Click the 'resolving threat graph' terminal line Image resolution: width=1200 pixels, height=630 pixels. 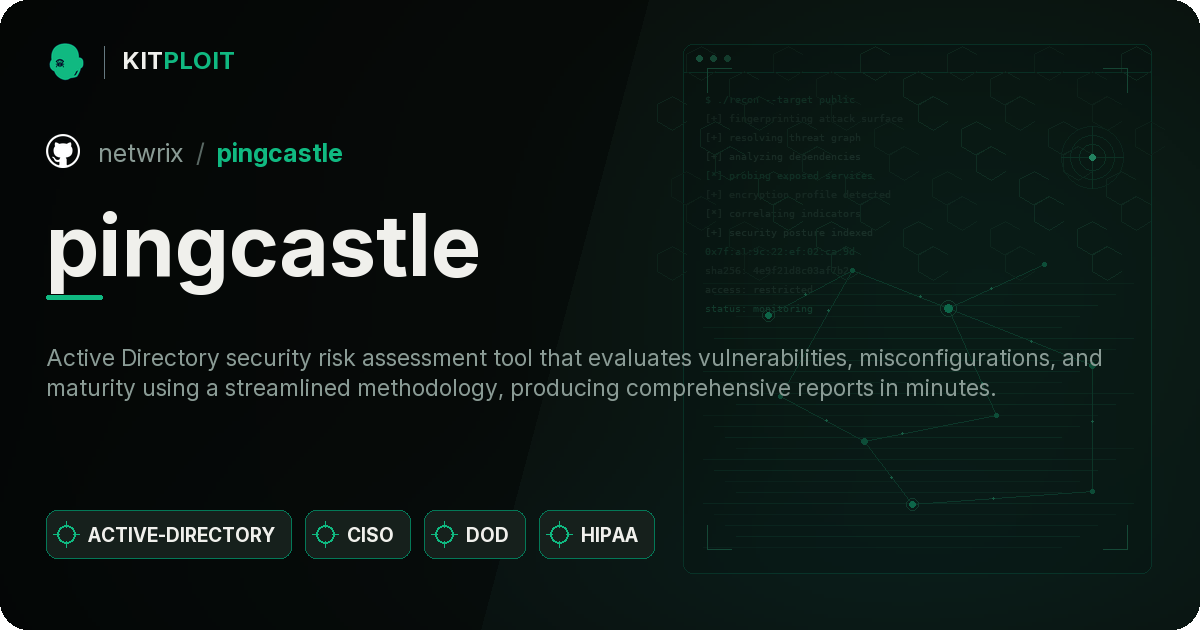pos(783,138)
